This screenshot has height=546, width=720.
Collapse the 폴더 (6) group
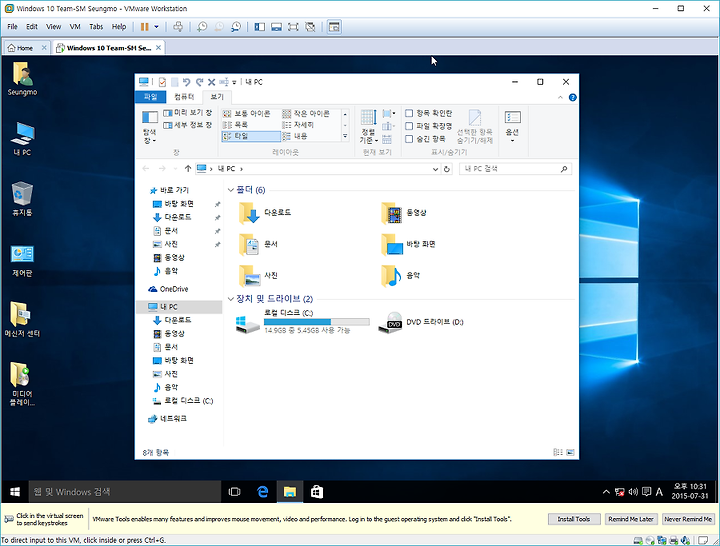coord(231,190)
